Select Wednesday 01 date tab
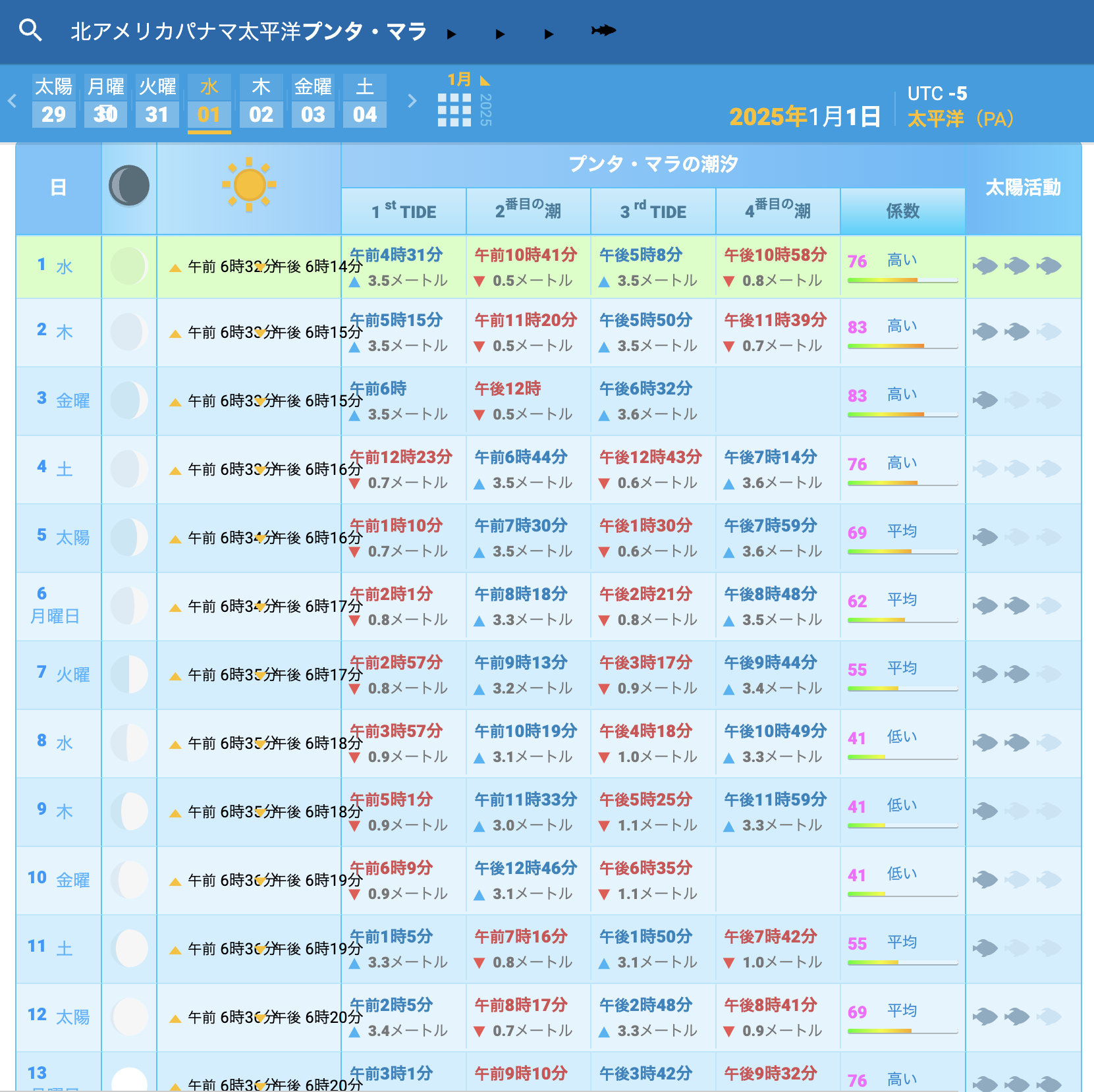The width and height of the screenshot is (1094, 1092). [x=209, y=101]
